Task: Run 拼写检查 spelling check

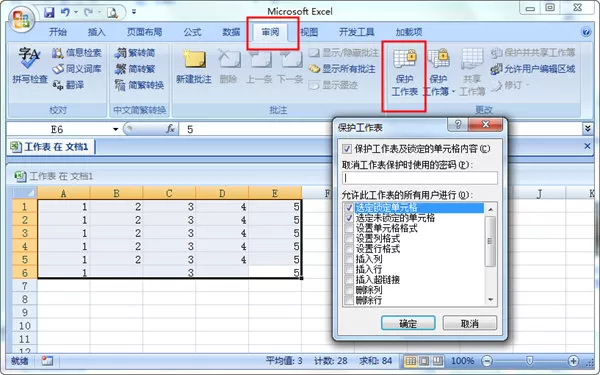Action: click(x=29, y=65)
